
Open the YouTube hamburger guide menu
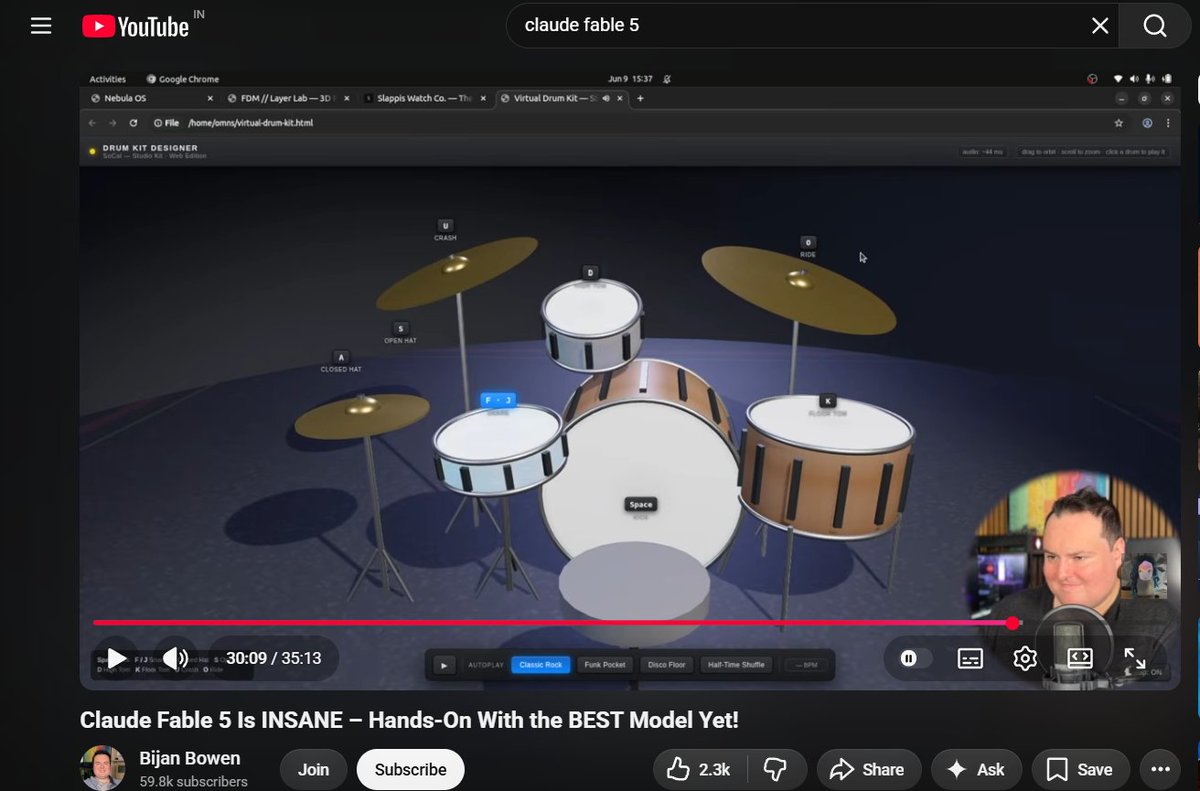[41, 26]
